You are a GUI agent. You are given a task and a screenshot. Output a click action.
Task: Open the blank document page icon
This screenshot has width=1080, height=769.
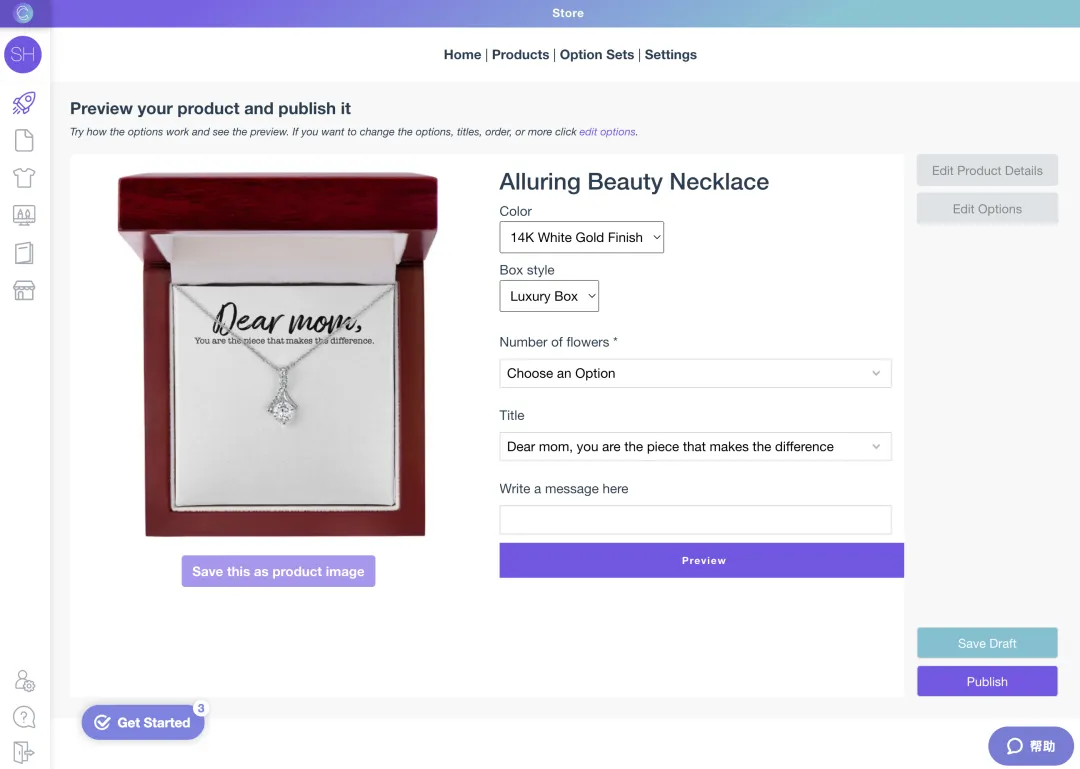coord(24,140)
